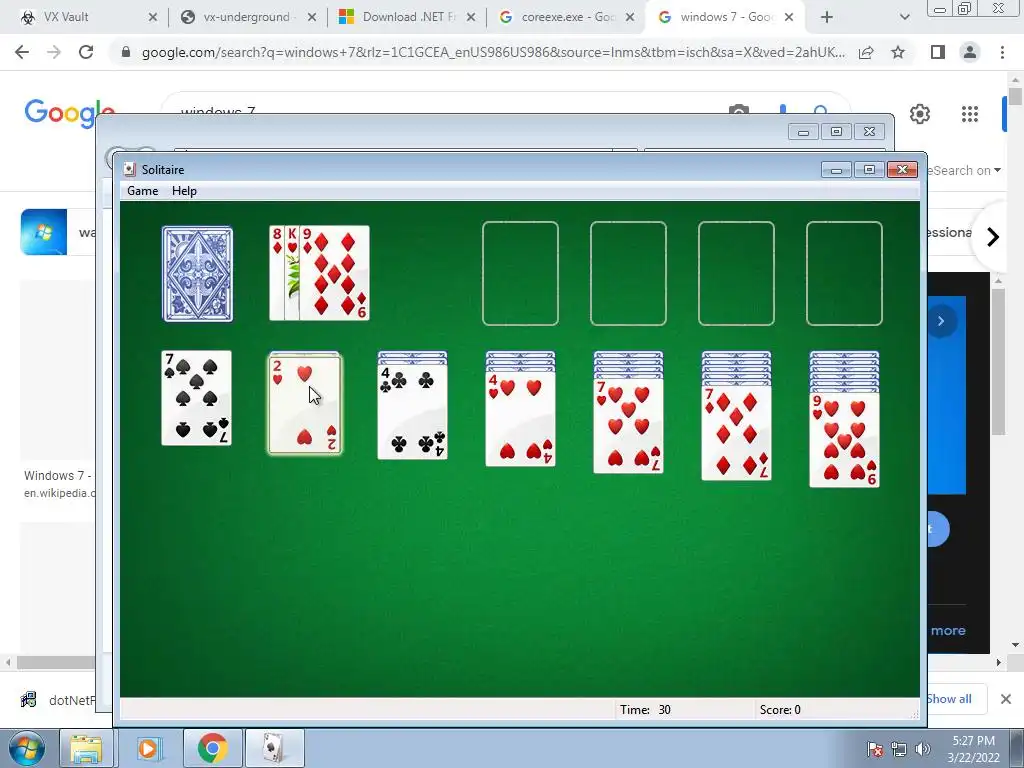Open File Explorer from the taskbar
The width and height of the screenshot is (1024, 768).
click(86, 748)
